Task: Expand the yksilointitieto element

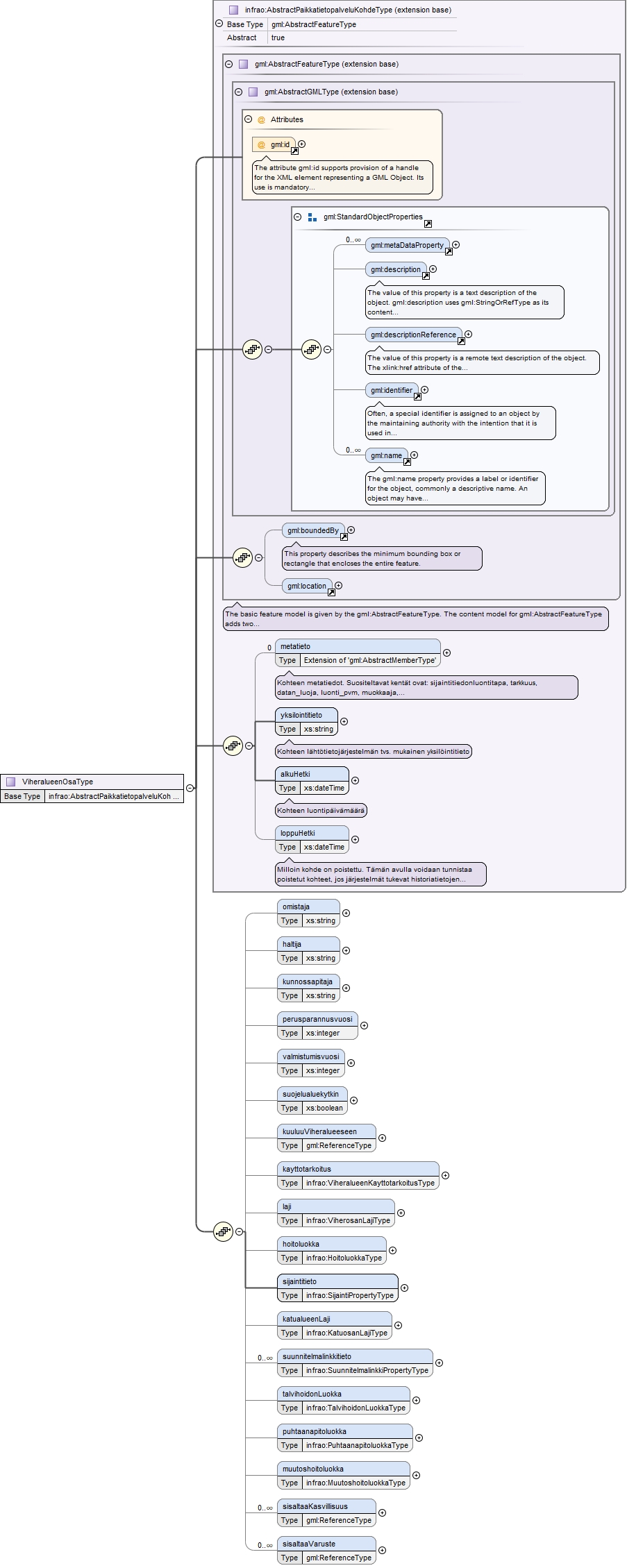Action: tap(344, 721)
